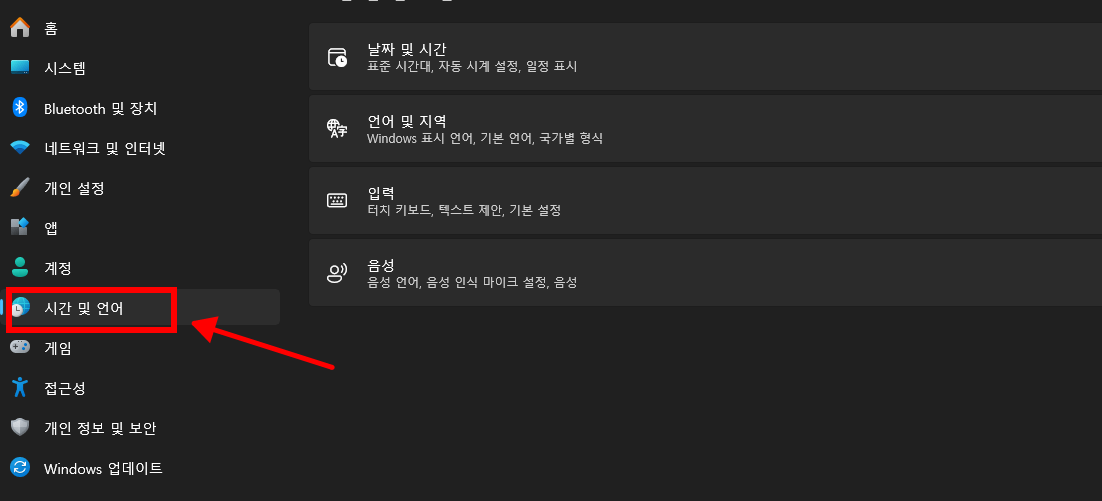Open 언어 및 지역 settings card

[x=706, y=129]
